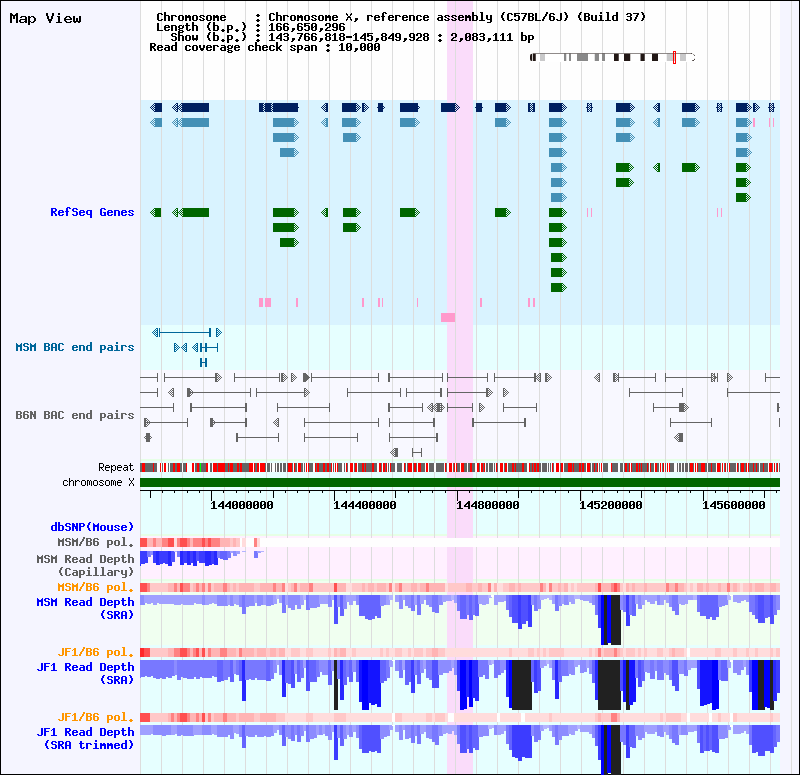Click ruler position 144000000
Screen dimensions: 800x775
pyautogui.click(x=242, y=505)
